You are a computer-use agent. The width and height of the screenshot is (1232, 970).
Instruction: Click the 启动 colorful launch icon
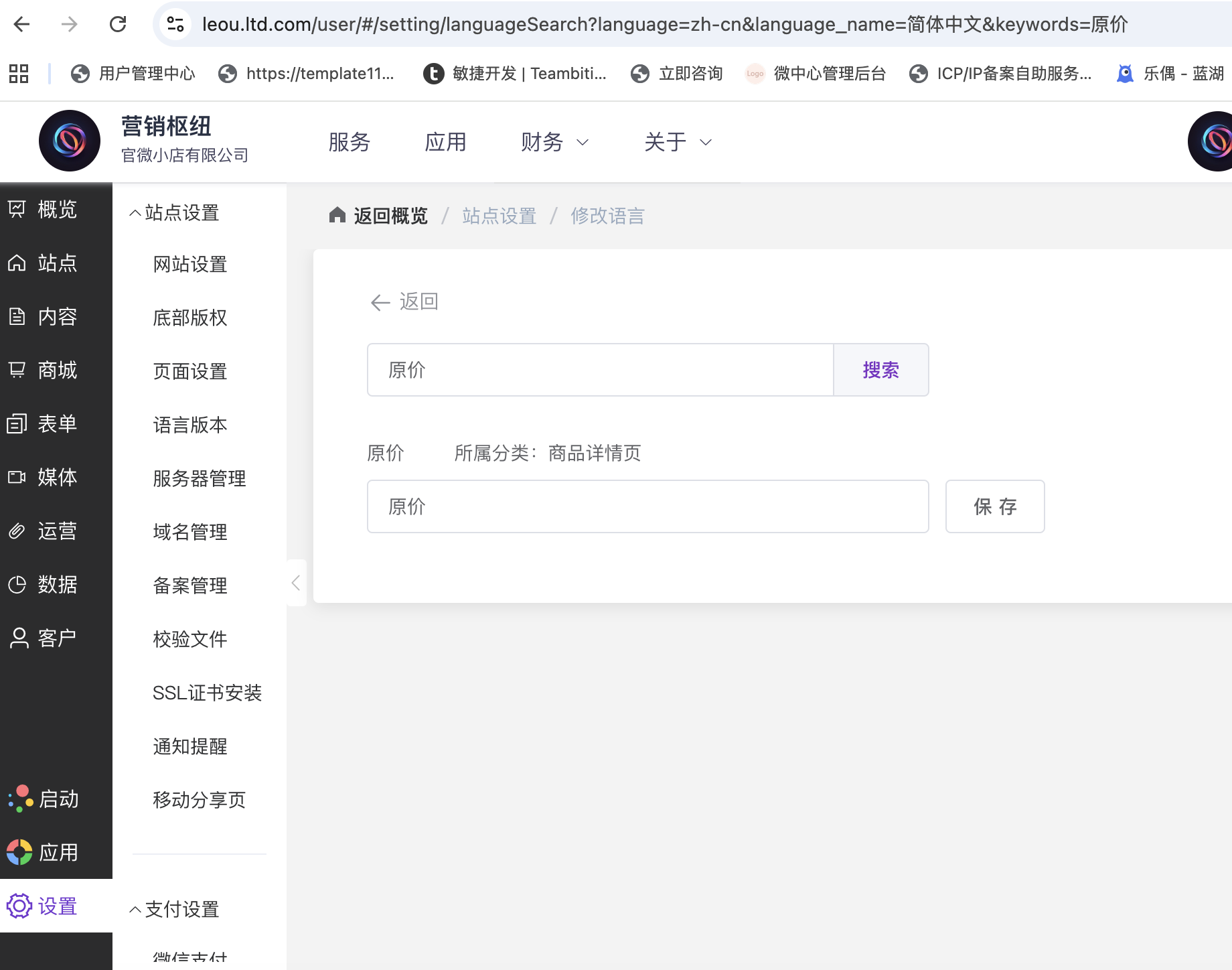click(x=20, y=799)
